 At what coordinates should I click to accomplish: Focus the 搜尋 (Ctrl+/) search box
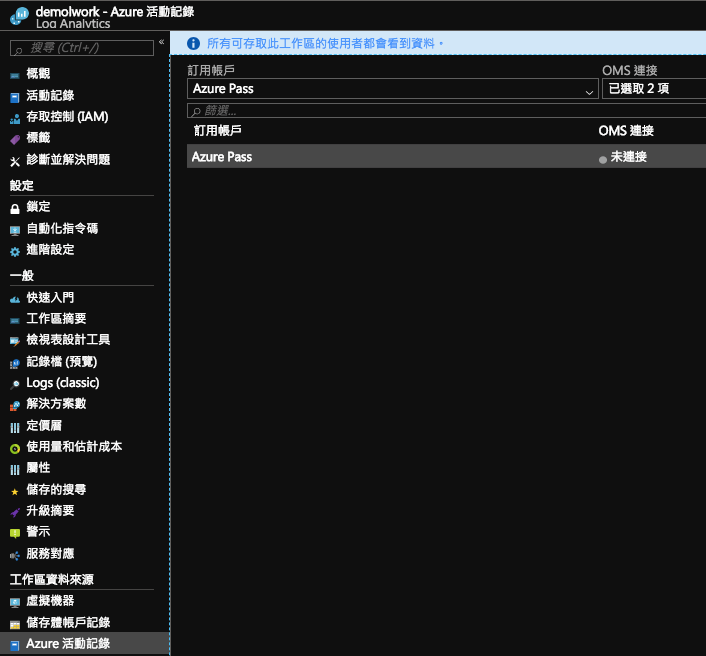coord(81,48)
